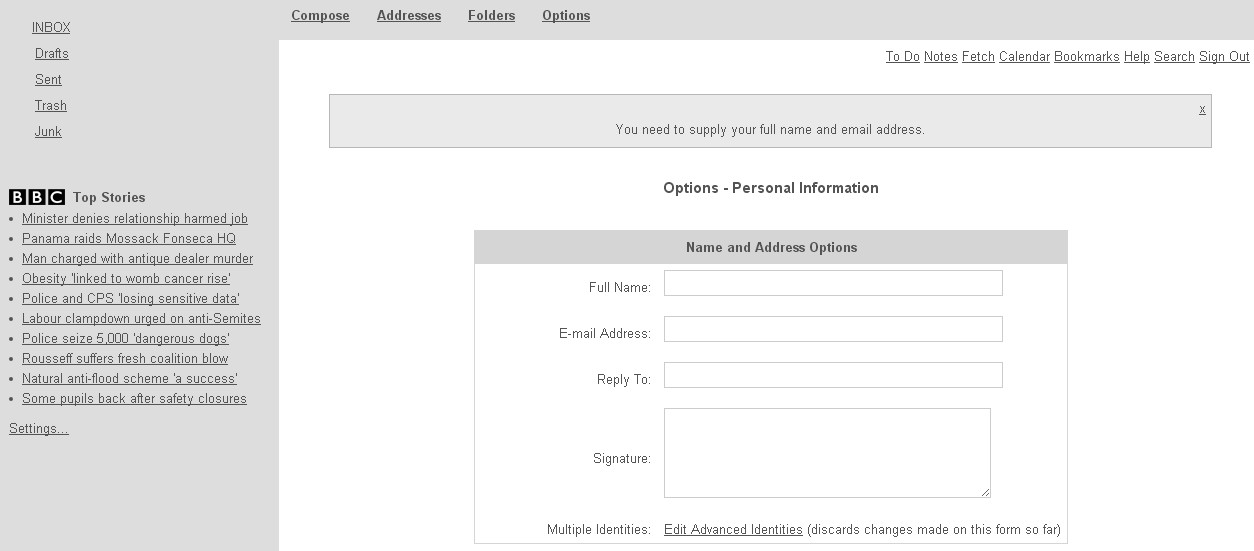This screenshot has height=551, width=1254.
Task: Open the Junk folder
Action: click(x=48, y=132)
